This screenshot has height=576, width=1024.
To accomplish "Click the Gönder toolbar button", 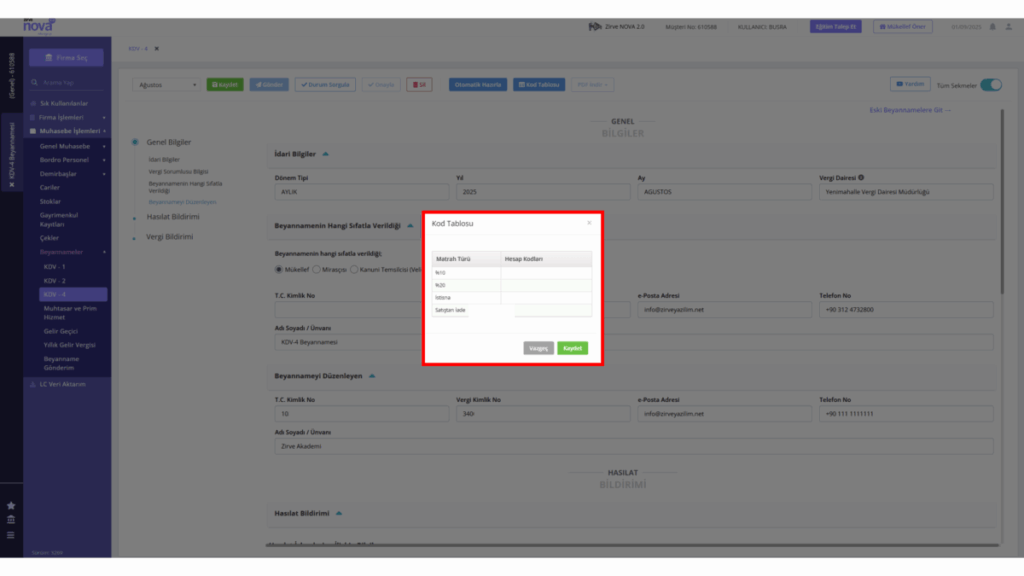I will pos(269,85).
